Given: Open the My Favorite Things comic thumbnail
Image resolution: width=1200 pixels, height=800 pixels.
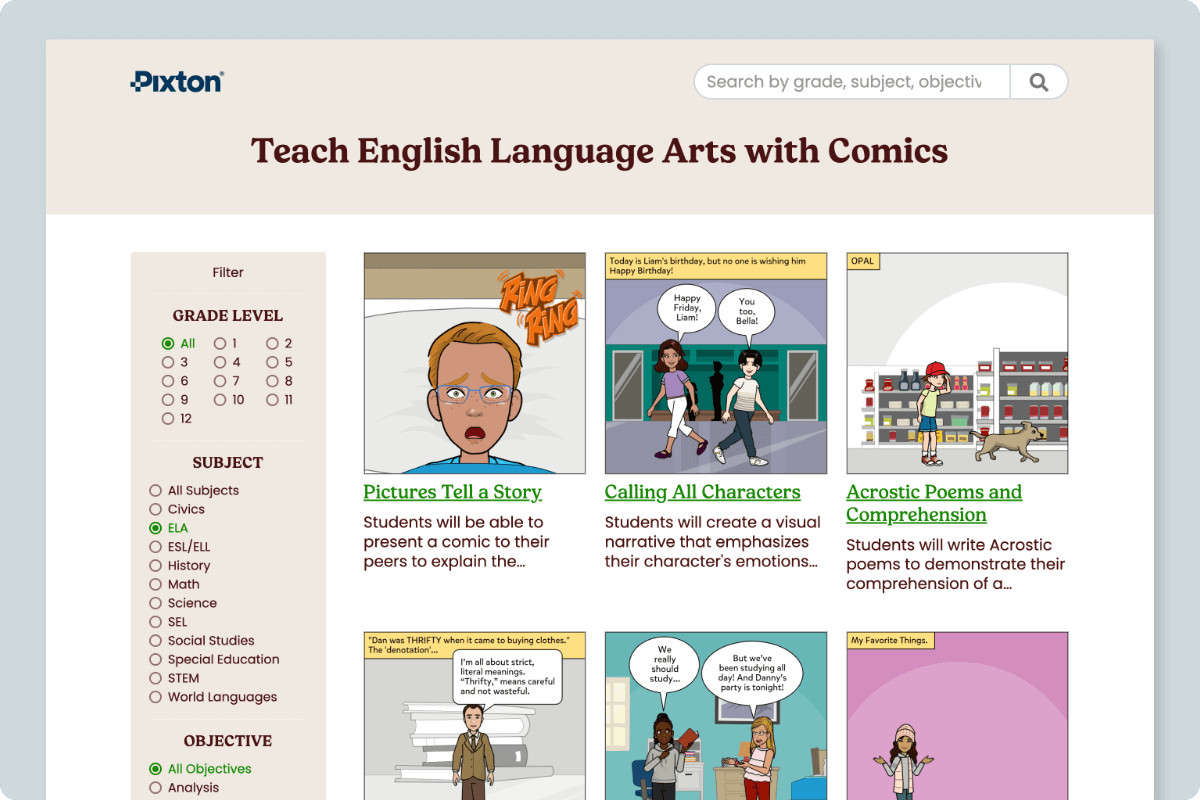Looking at the screenshot, I should pyautogui.click(x=957, y=715).
